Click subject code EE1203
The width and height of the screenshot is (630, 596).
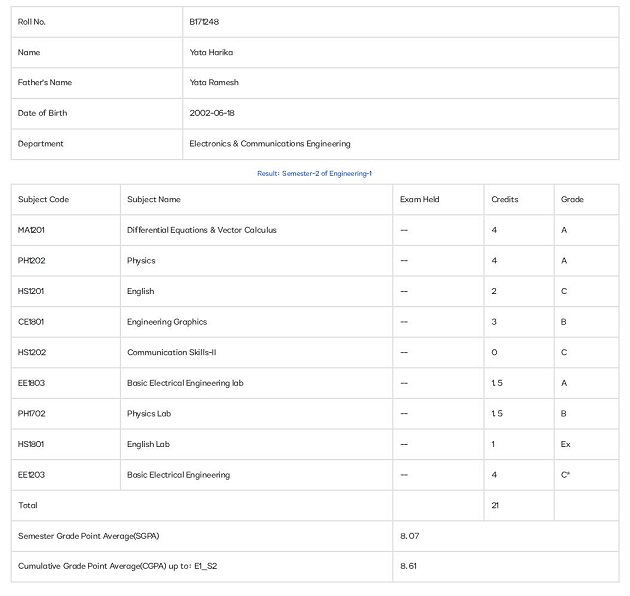31,475
